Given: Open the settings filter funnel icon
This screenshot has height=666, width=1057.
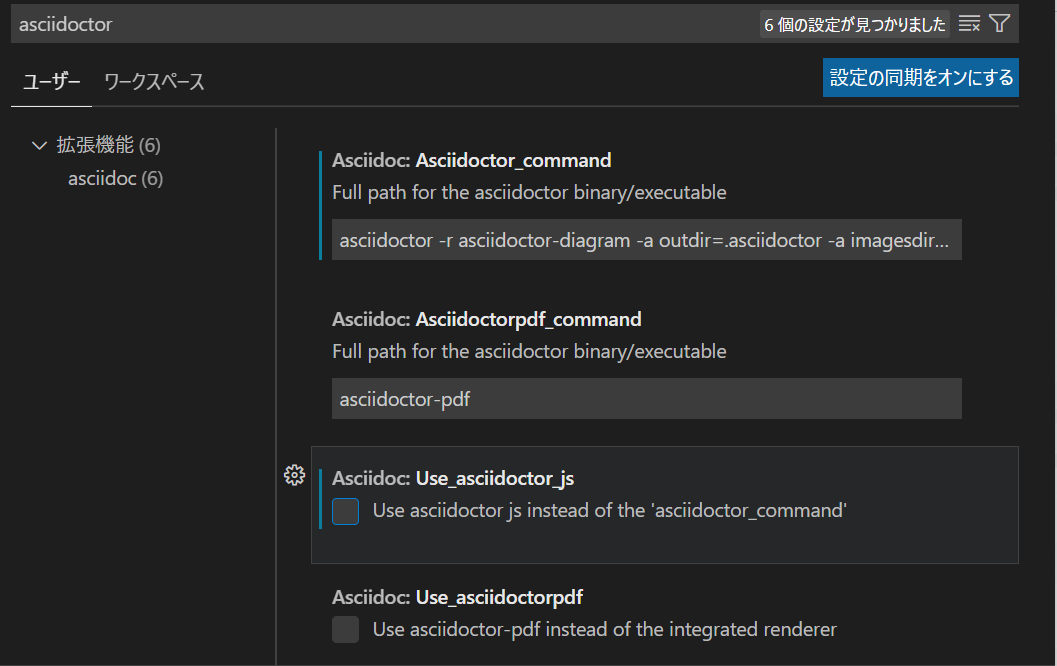Looking at the screenshot, I should [x=999, y=24].
